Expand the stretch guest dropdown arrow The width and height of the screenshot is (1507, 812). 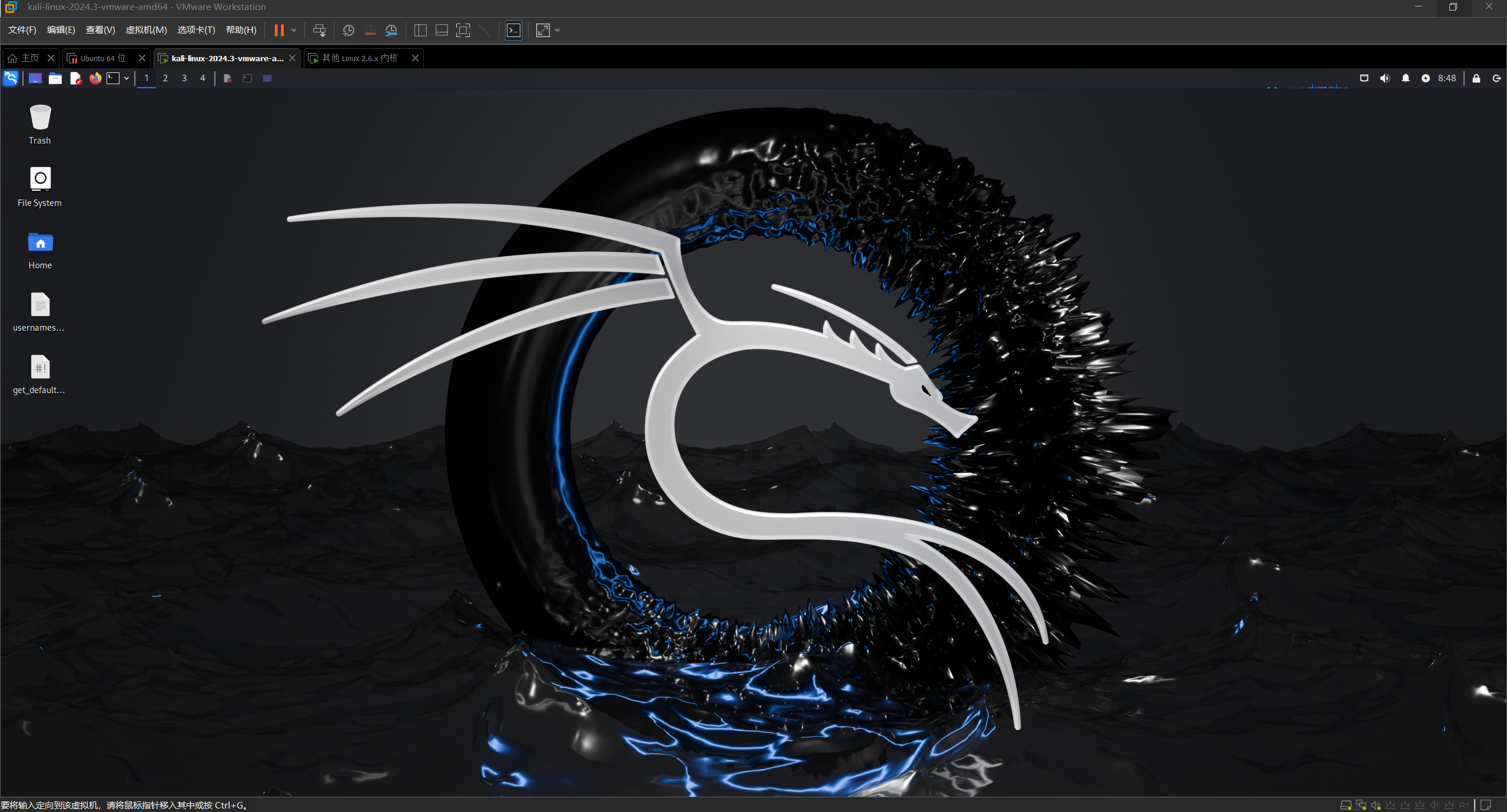tap(557, 31)
